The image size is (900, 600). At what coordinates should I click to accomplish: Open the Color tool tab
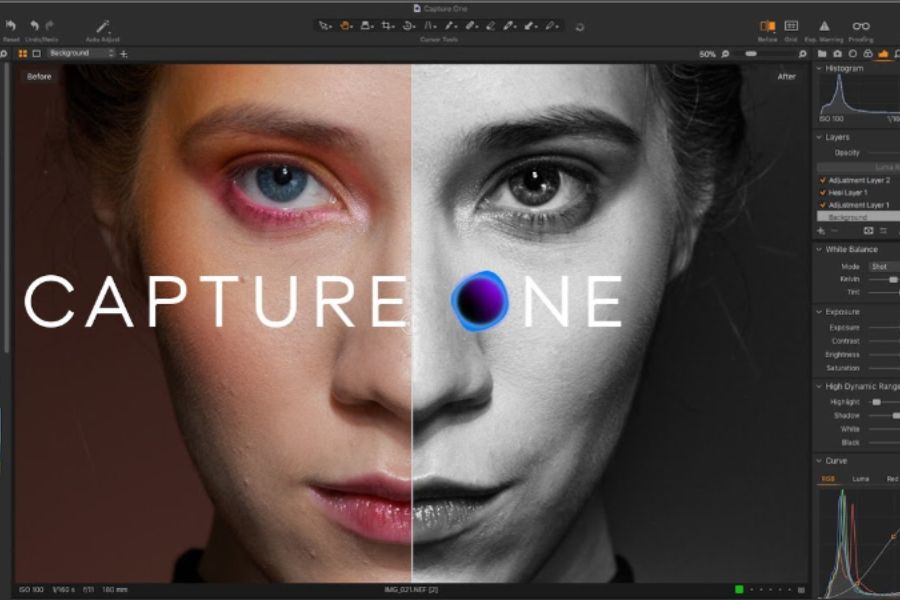pyautogui.click(x=868, y=54)
